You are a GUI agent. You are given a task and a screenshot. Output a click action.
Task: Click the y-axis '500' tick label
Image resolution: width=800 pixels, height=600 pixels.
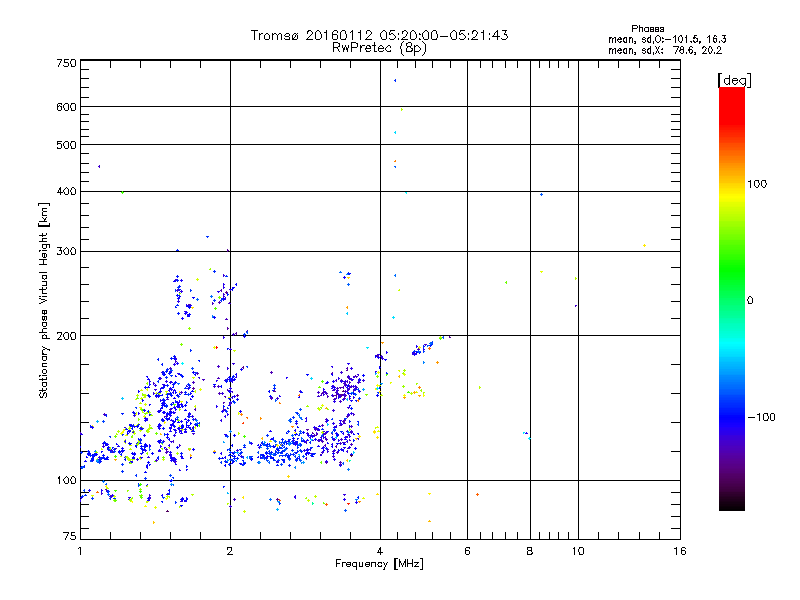point(66,145)
